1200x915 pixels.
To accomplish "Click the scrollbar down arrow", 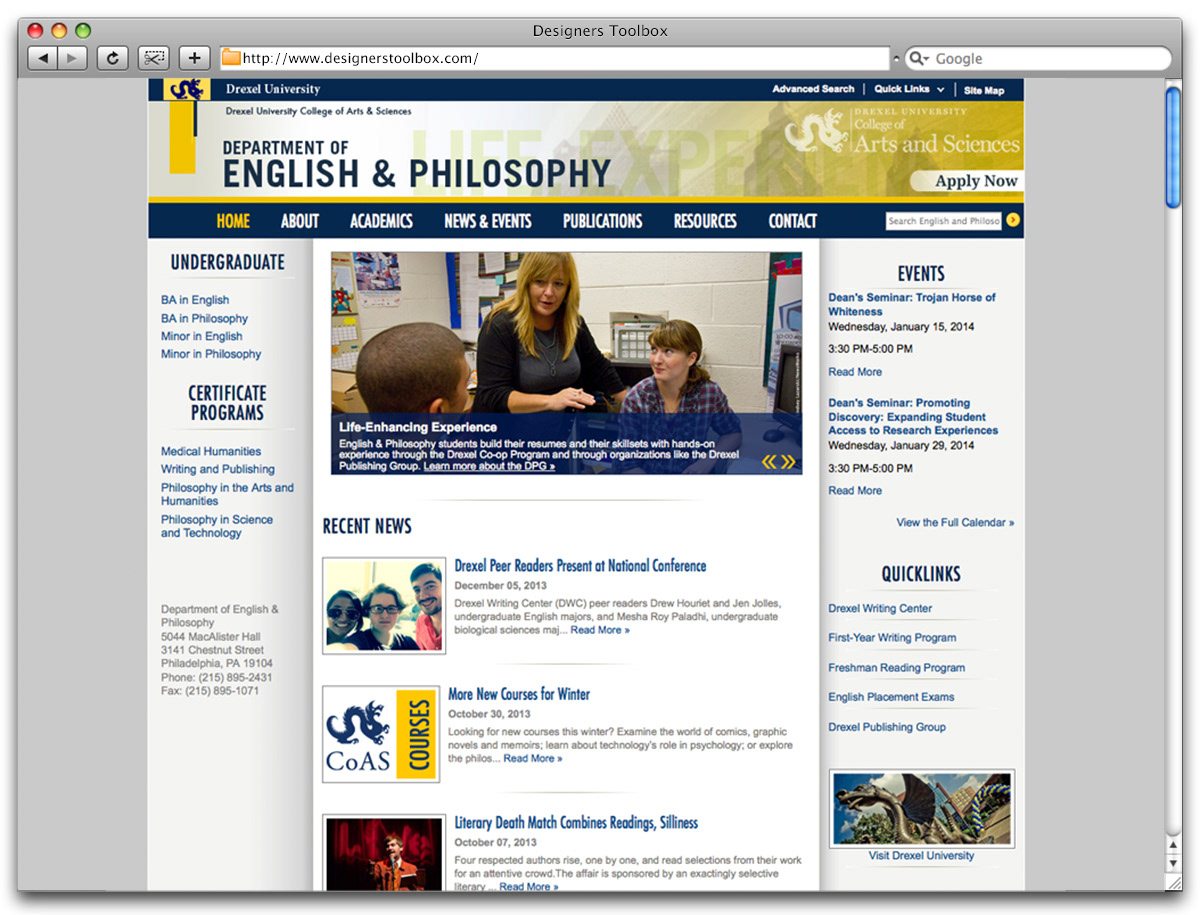I will [x=1173, y=865].
